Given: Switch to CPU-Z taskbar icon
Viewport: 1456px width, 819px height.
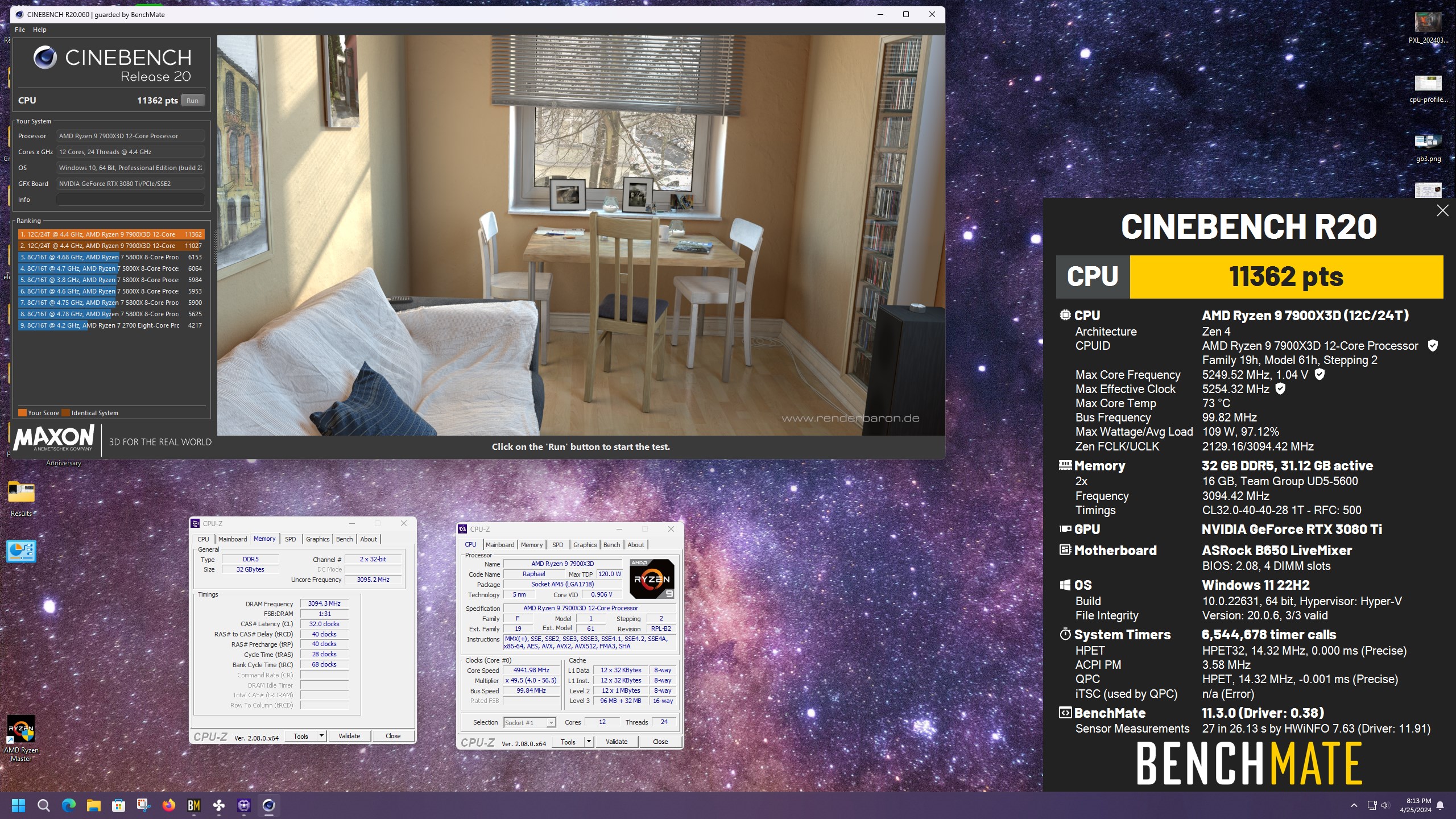Looking at the screenshot, I should (244, 805).
